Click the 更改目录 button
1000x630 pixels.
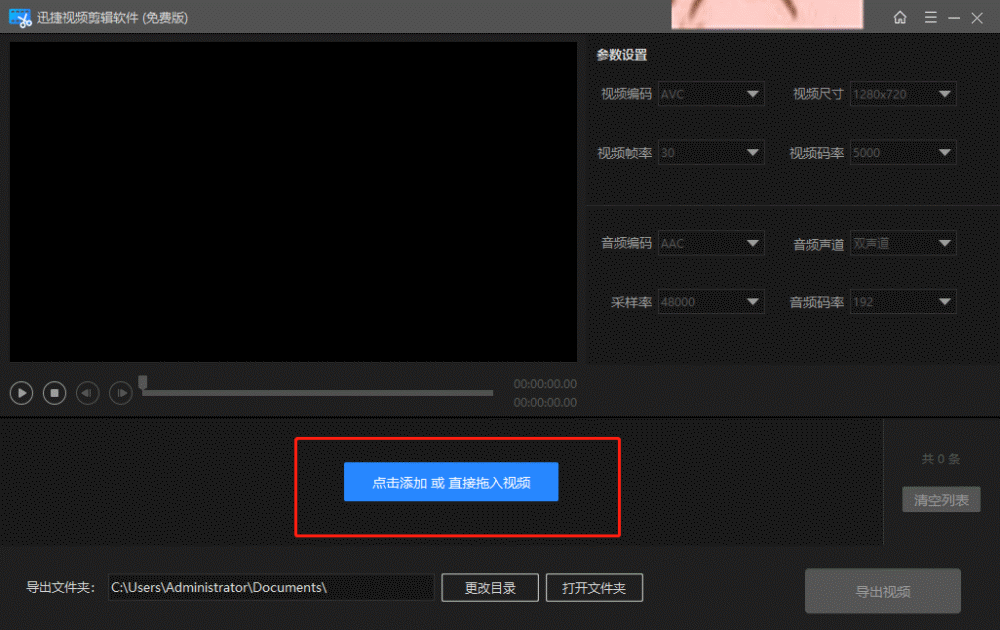(x=490, y=588)
